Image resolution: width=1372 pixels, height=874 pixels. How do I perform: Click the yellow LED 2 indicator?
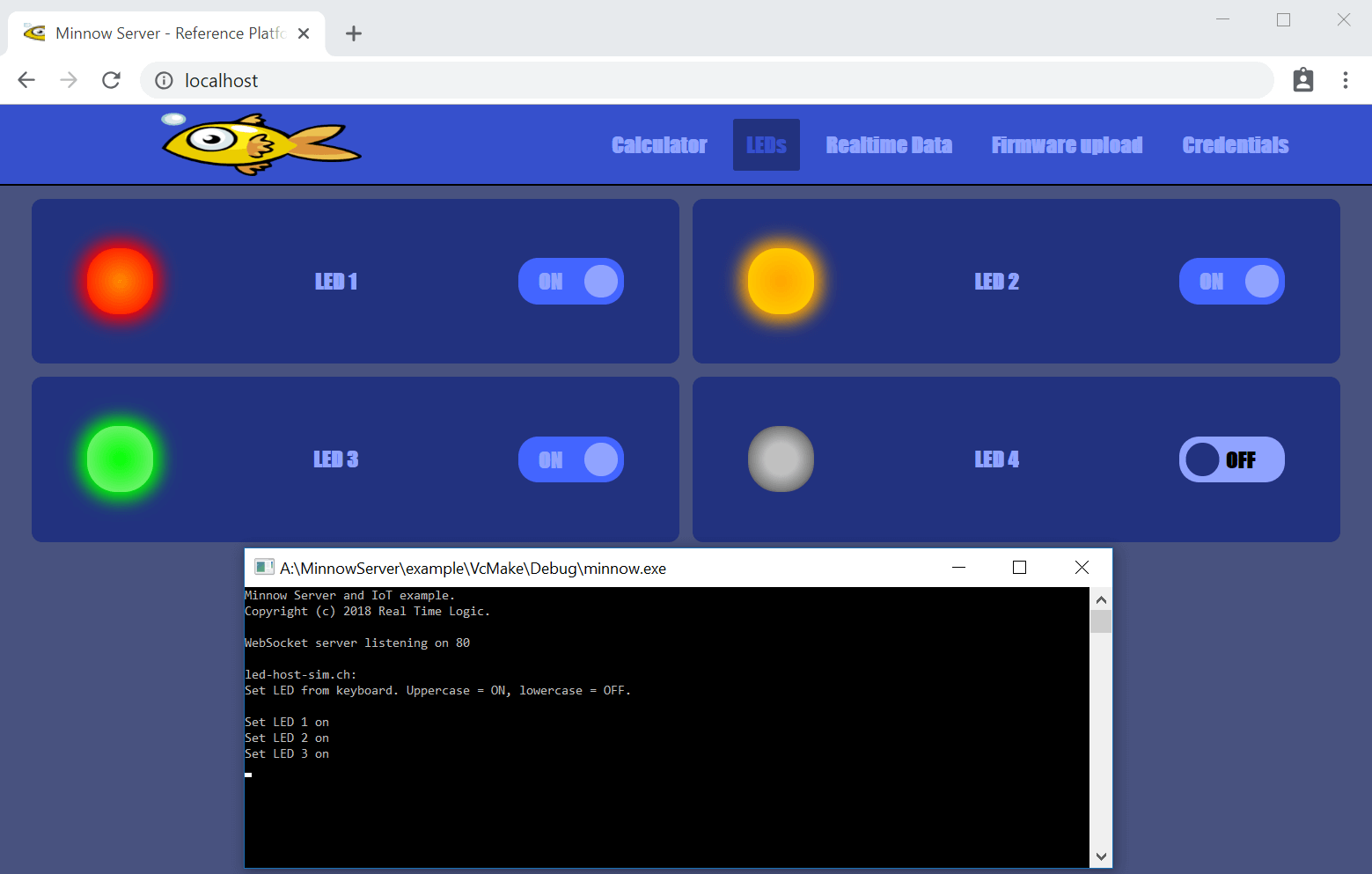(781, 281)
